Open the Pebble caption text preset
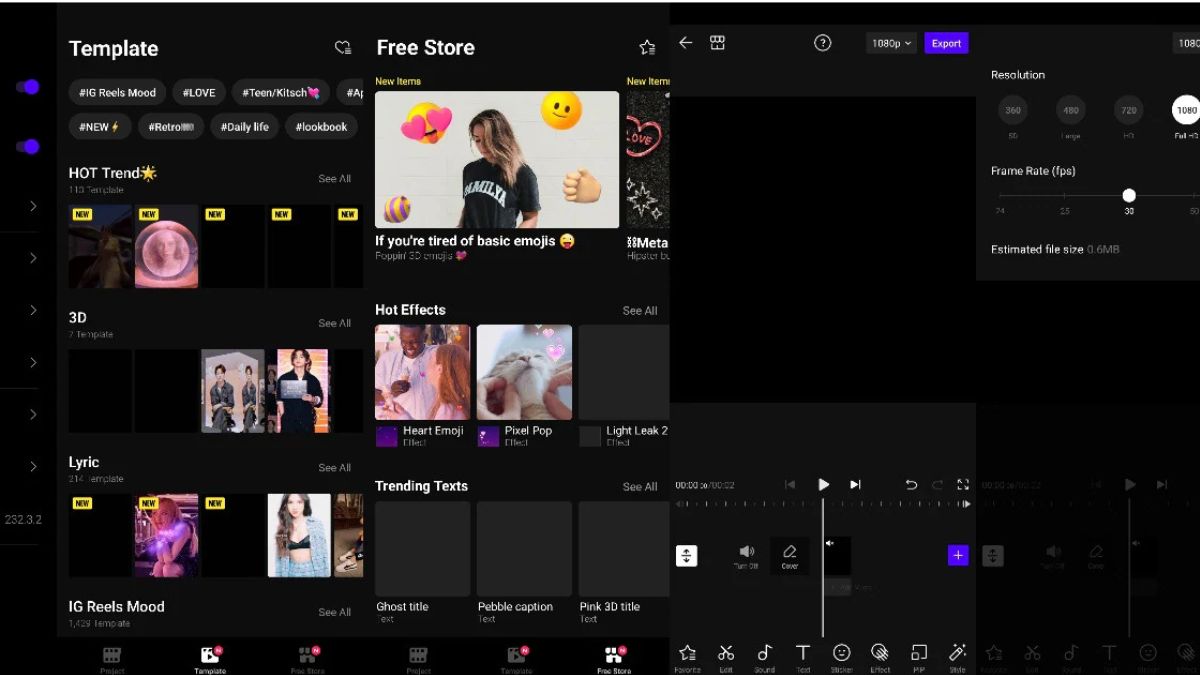1200x675 pixels. click(x=524, y=549)
